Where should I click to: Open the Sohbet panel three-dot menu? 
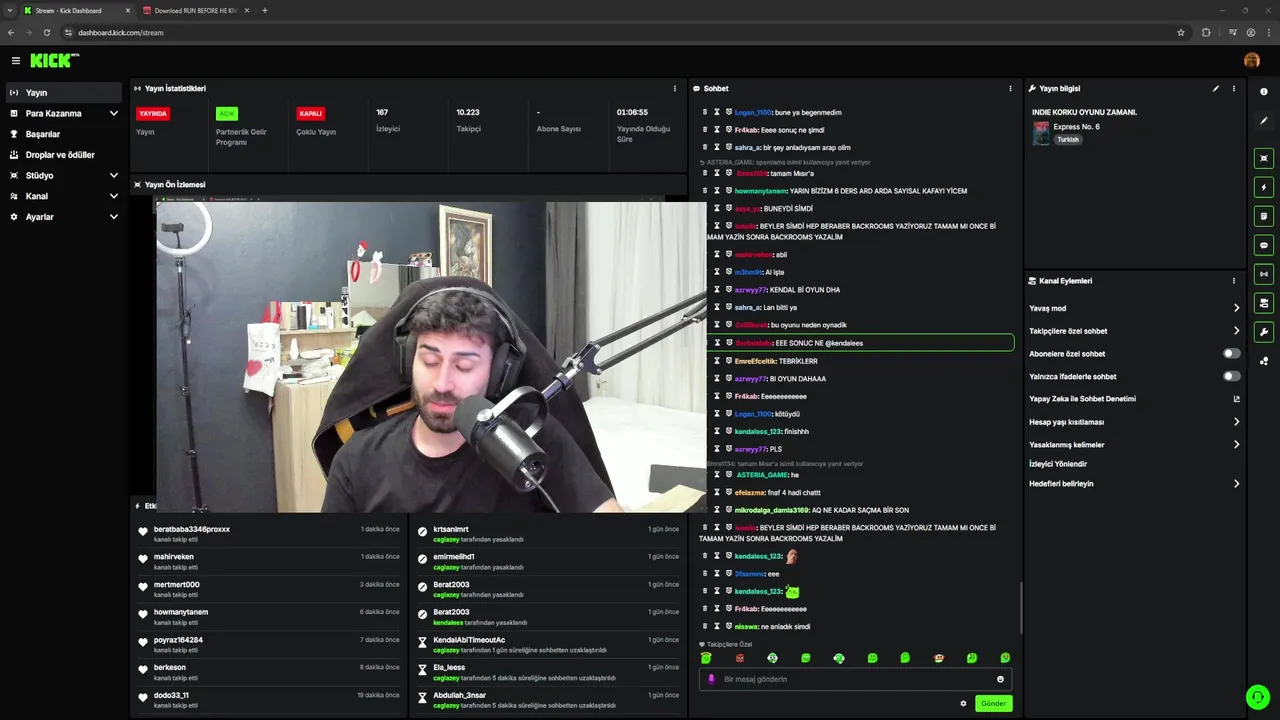(1010, 88)
